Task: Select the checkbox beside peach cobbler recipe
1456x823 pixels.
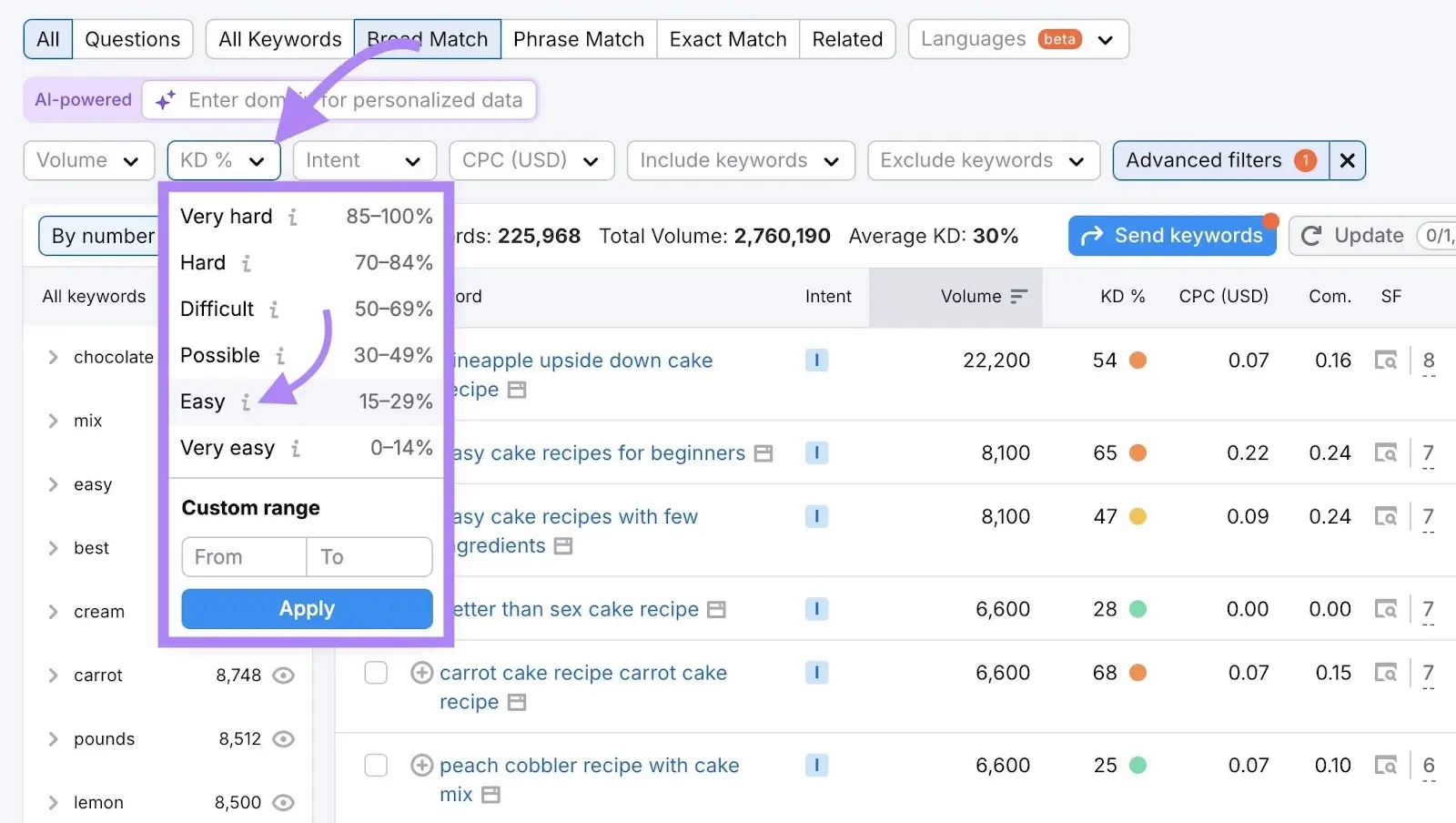Action: click(375, 766)
